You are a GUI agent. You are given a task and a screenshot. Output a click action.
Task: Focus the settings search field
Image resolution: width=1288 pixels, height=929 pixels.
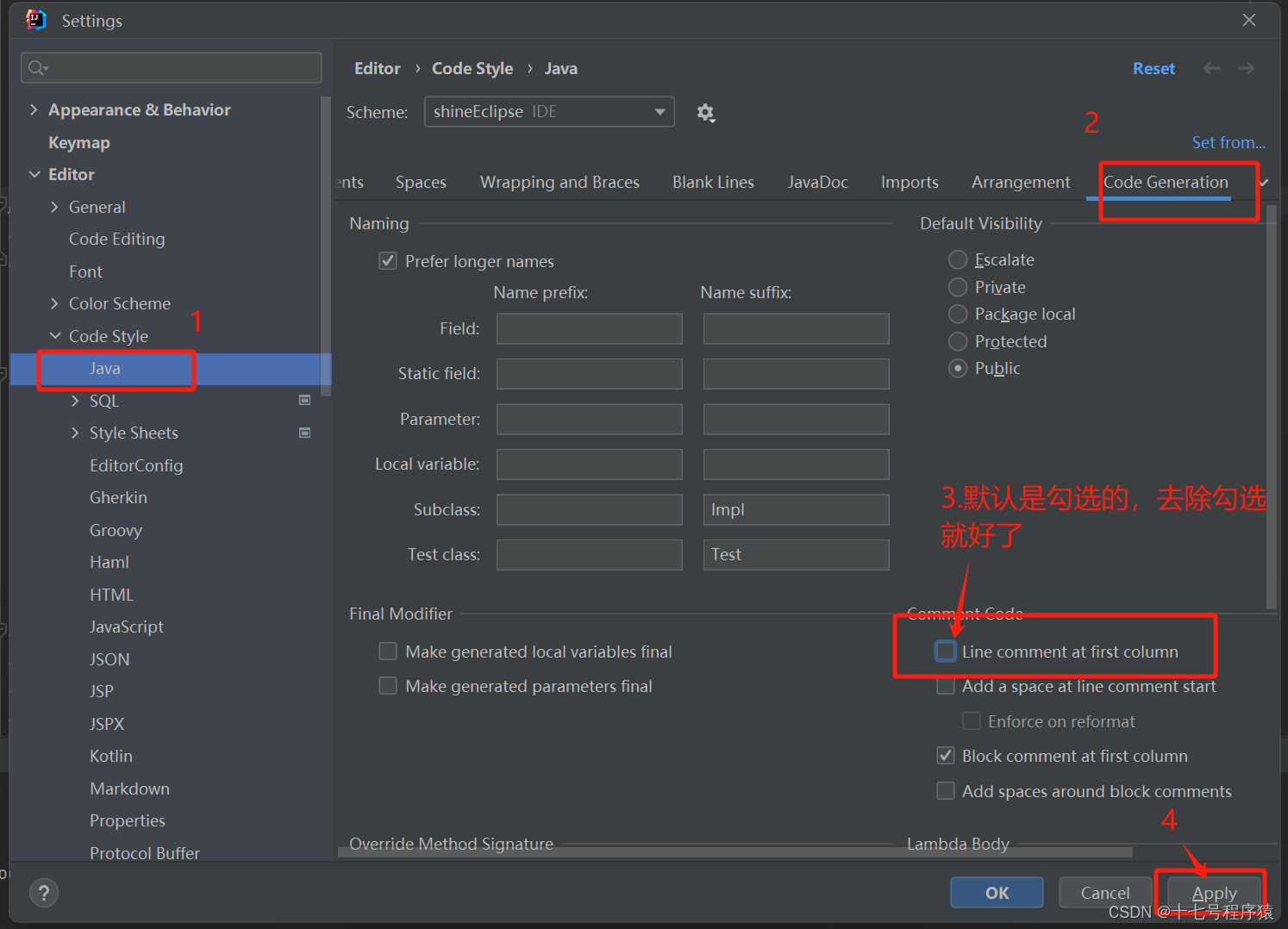[x=171, y=68]
